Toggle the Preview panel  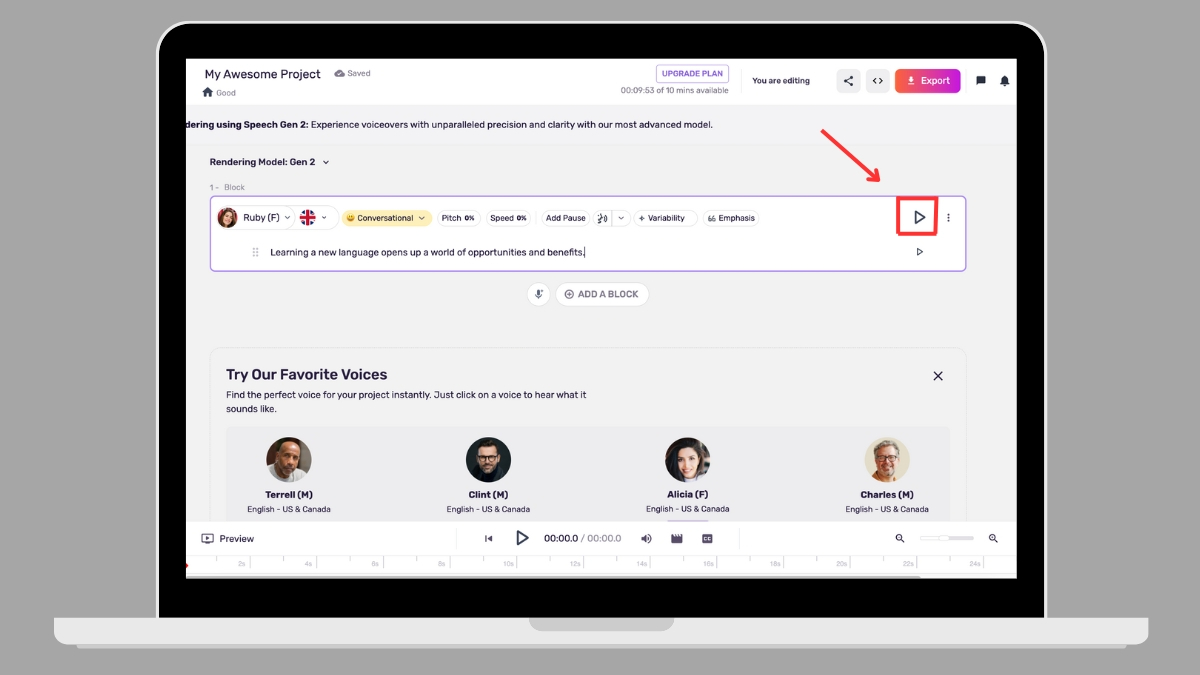tap(228, 538)
